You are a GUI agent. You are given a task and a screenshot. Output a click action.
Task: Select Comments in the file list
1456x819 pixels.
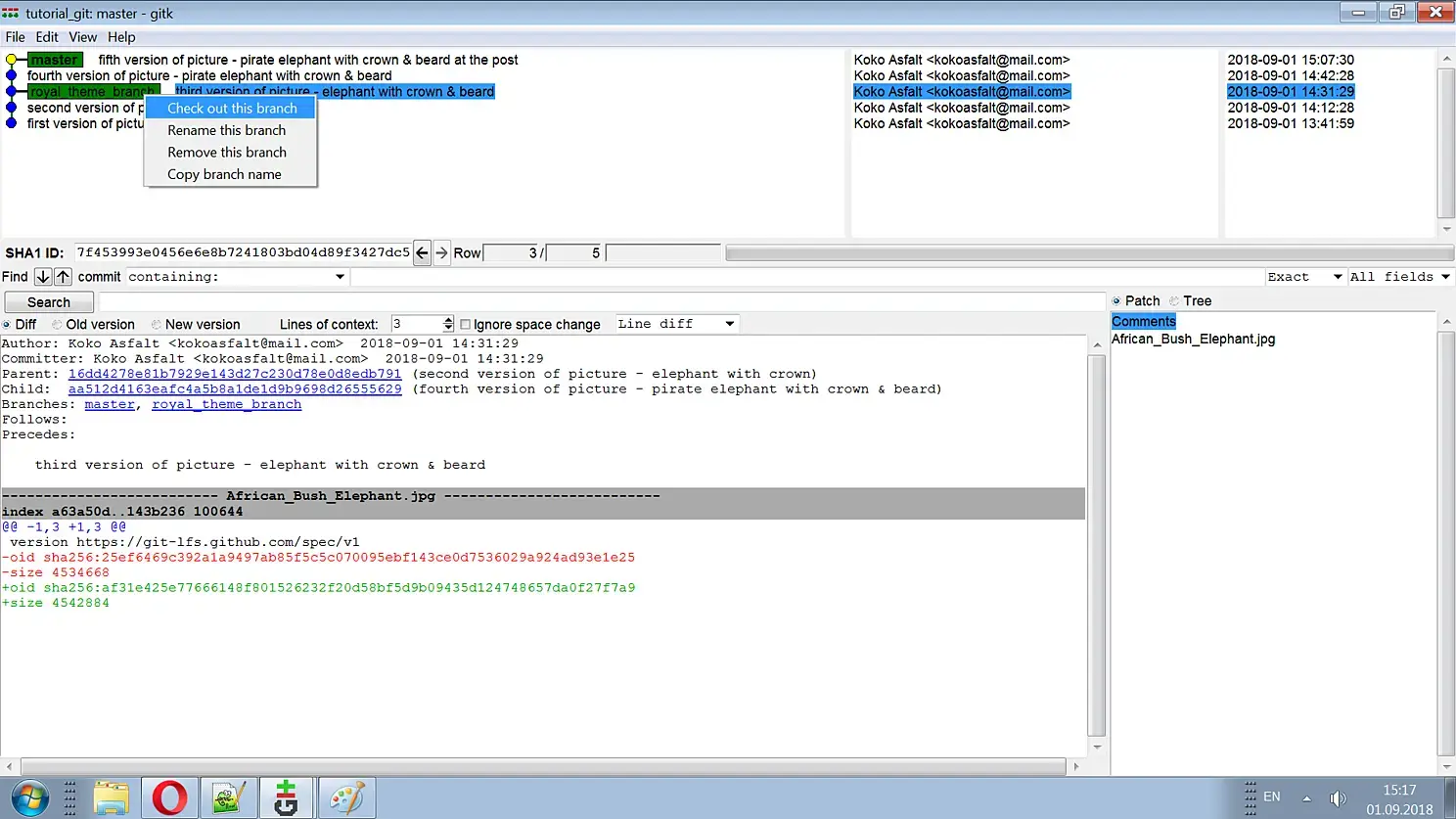click(1144, 322)
